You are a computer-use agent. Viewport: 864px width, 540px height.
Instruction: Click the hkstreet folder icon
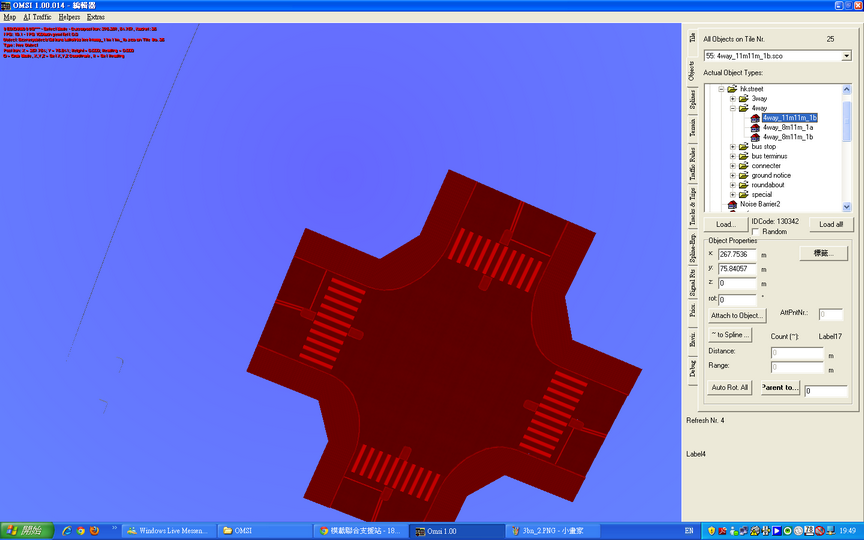coord(732,89)
